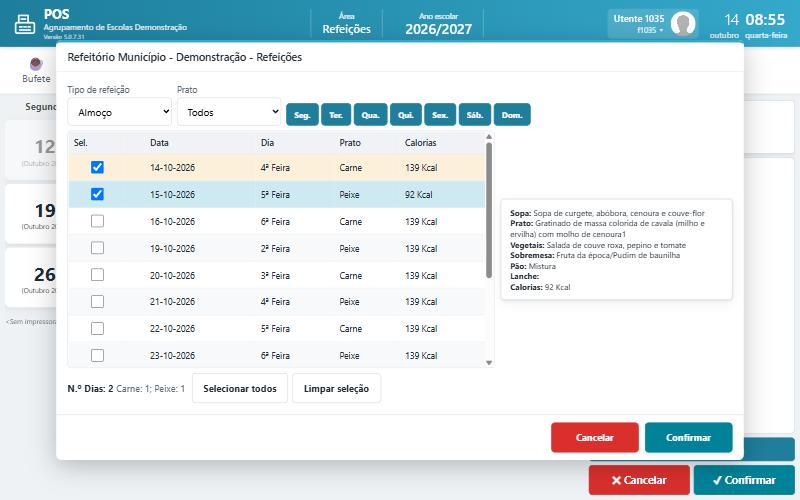Image resolution: width=800 pixels, height=500 pixels.
Task: Select the 15-10-2026 date cell
Action: click(172, 194)
